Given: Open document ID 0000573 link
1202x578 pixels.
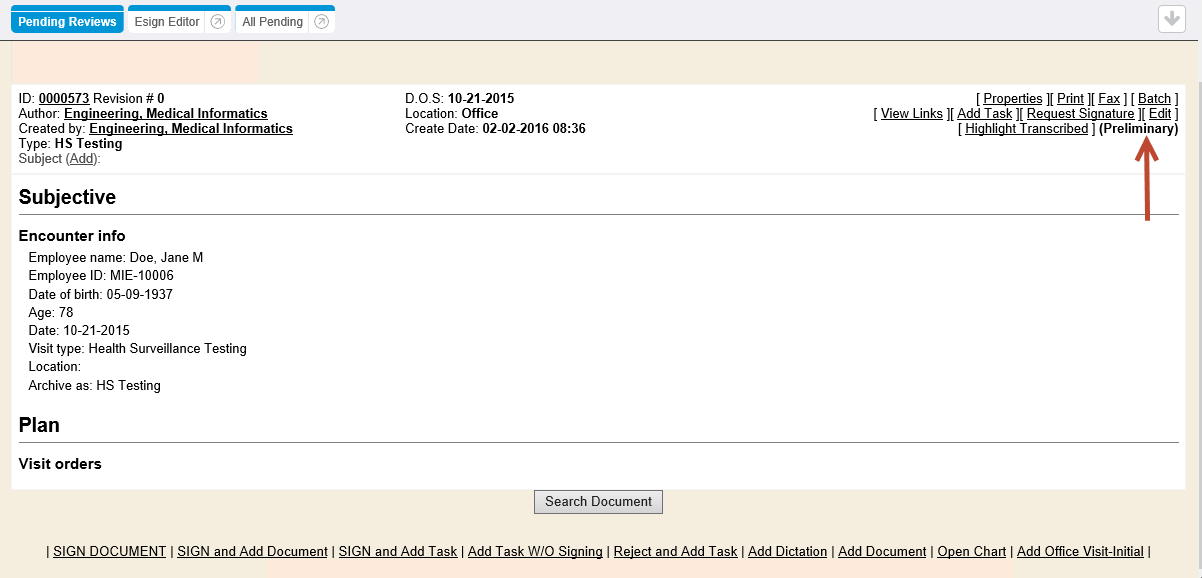Looking at the screenshot, I should 64,99.
